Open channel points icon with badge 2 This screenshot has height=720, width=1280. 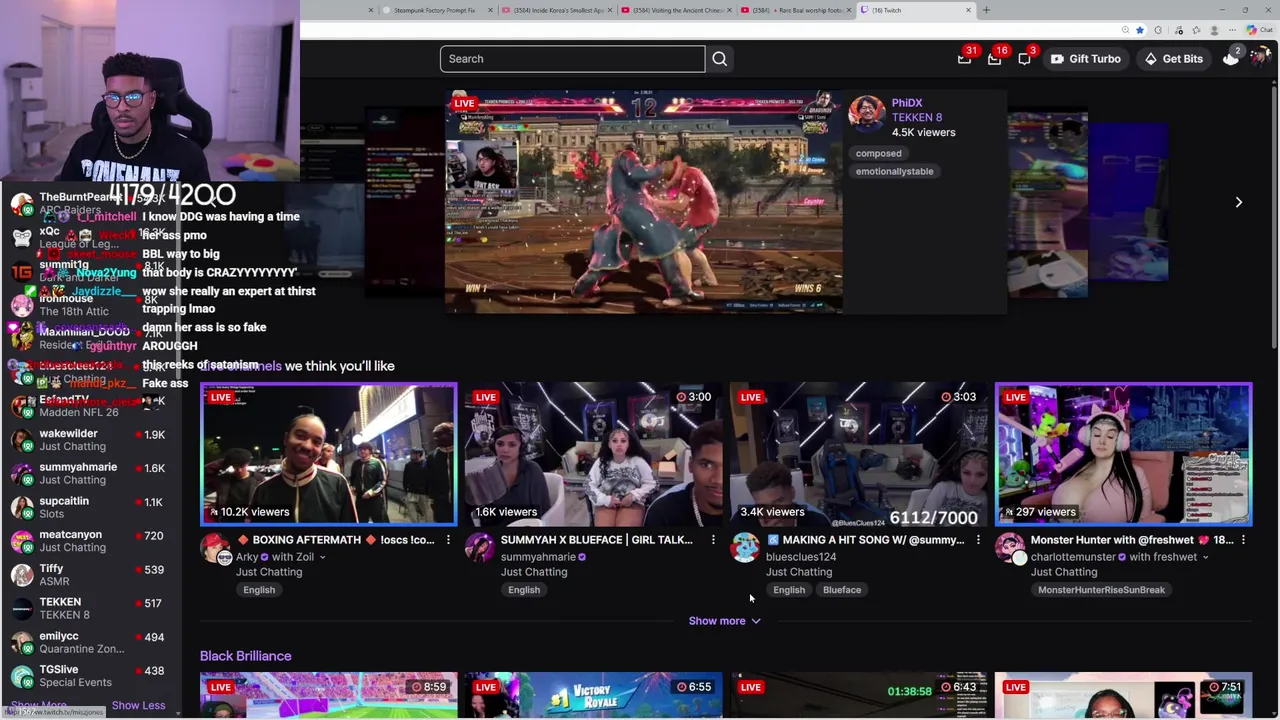(x=1231, y=58)
